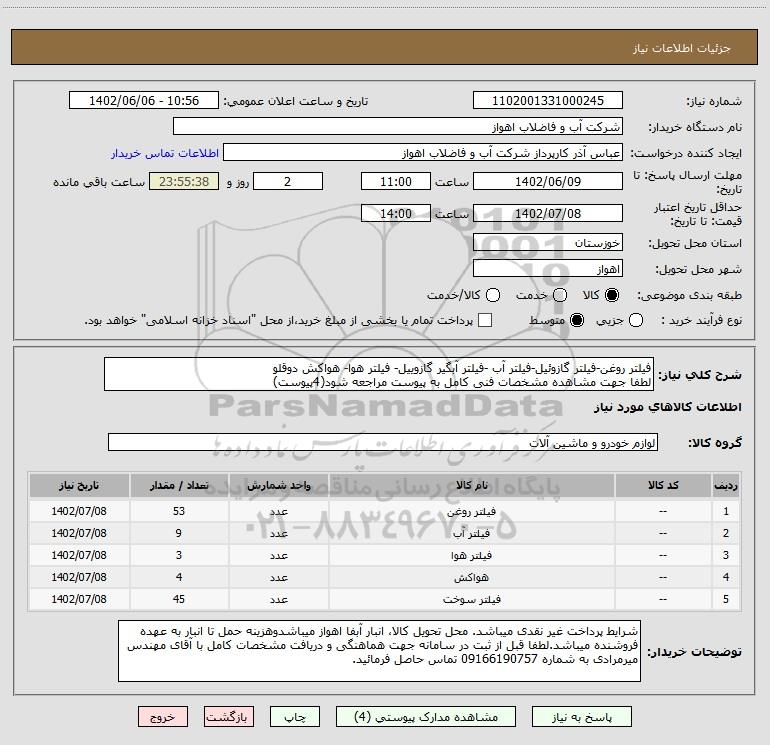Click the remaining days field showing 2
The height and width of the screenshot is (745, 770).
tap(288, 181)
